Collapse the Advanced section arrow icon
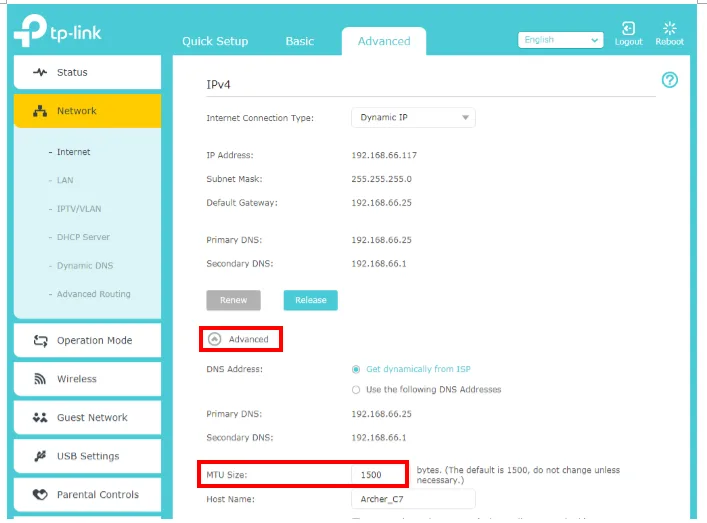This screenshot has height=523, width=707. click(x=215, y=339)
